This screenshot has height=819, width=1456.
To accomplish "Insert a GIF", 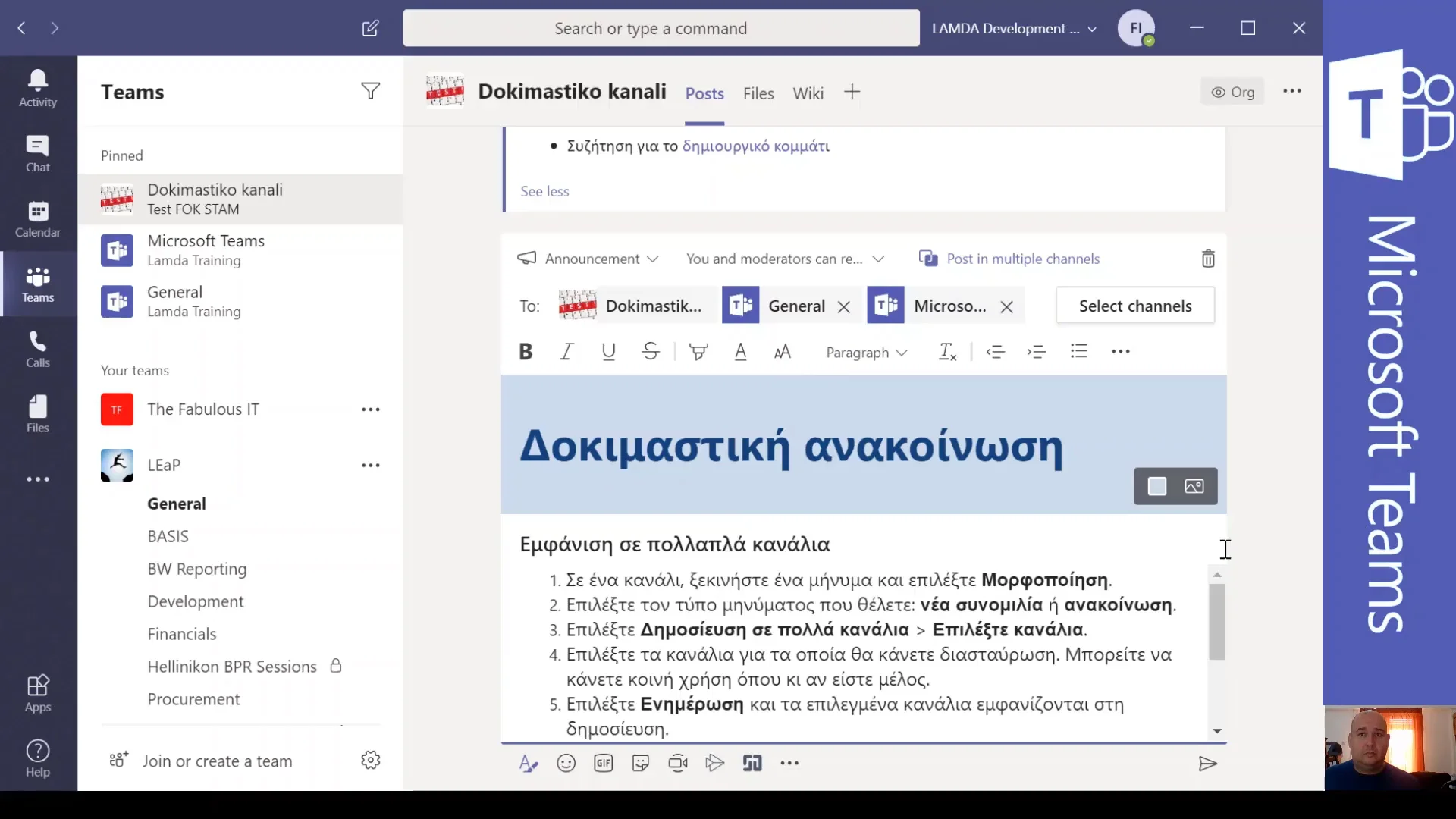I will (x=604, y=764).
